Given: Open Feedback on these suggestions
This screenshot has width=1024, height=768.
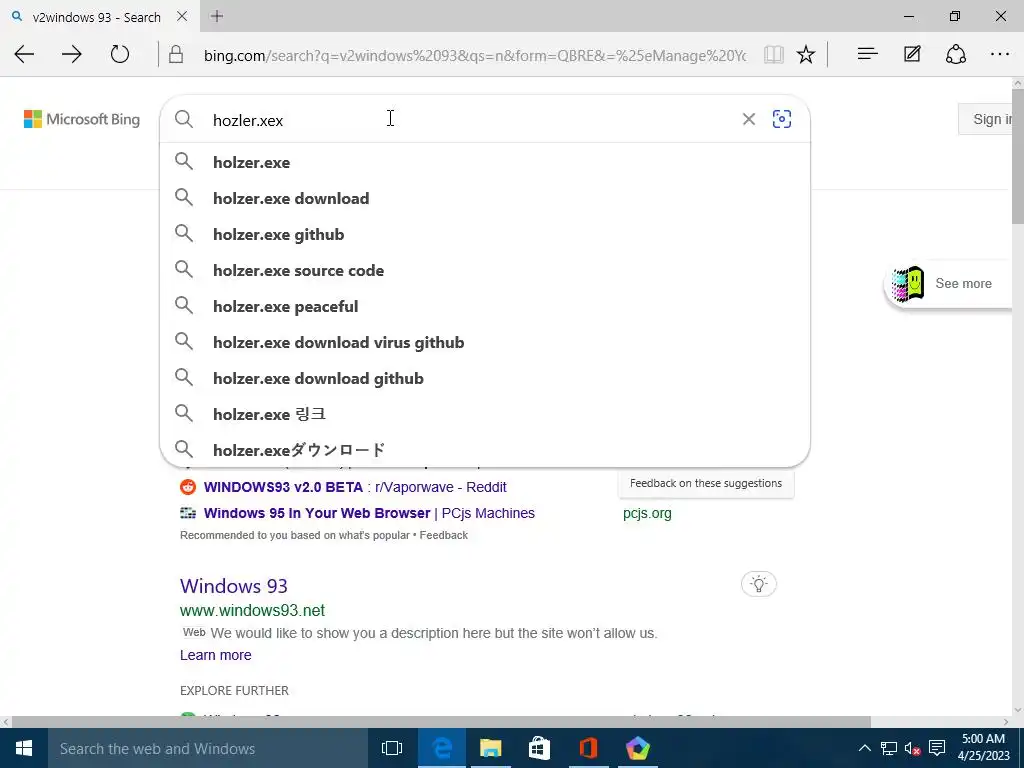Looking at the screenshot, I should tap(706, 483).
